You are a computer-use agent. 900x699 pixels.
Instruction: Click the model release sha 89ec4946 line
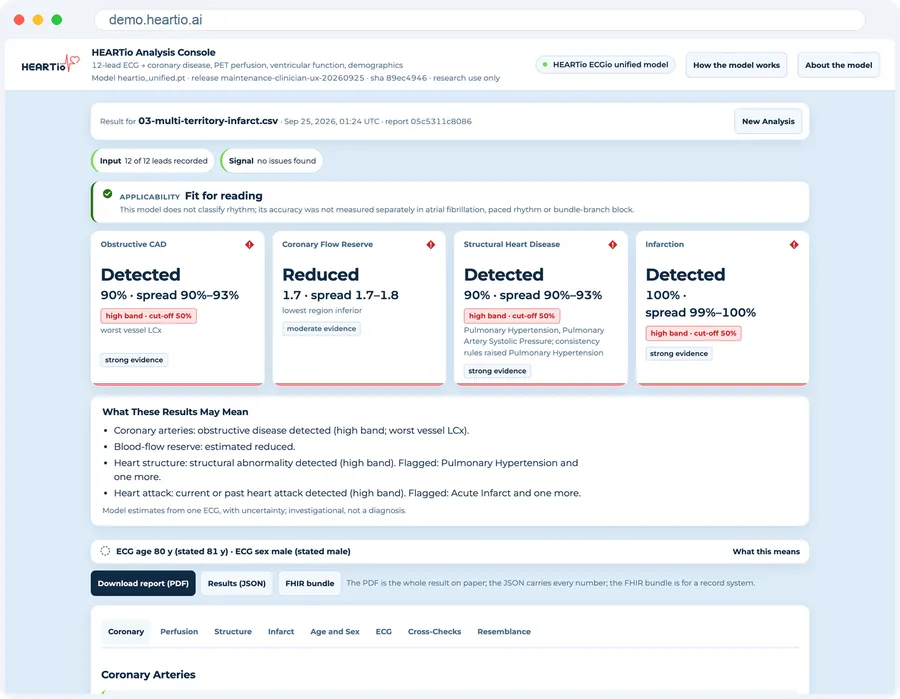pos(296,78)
